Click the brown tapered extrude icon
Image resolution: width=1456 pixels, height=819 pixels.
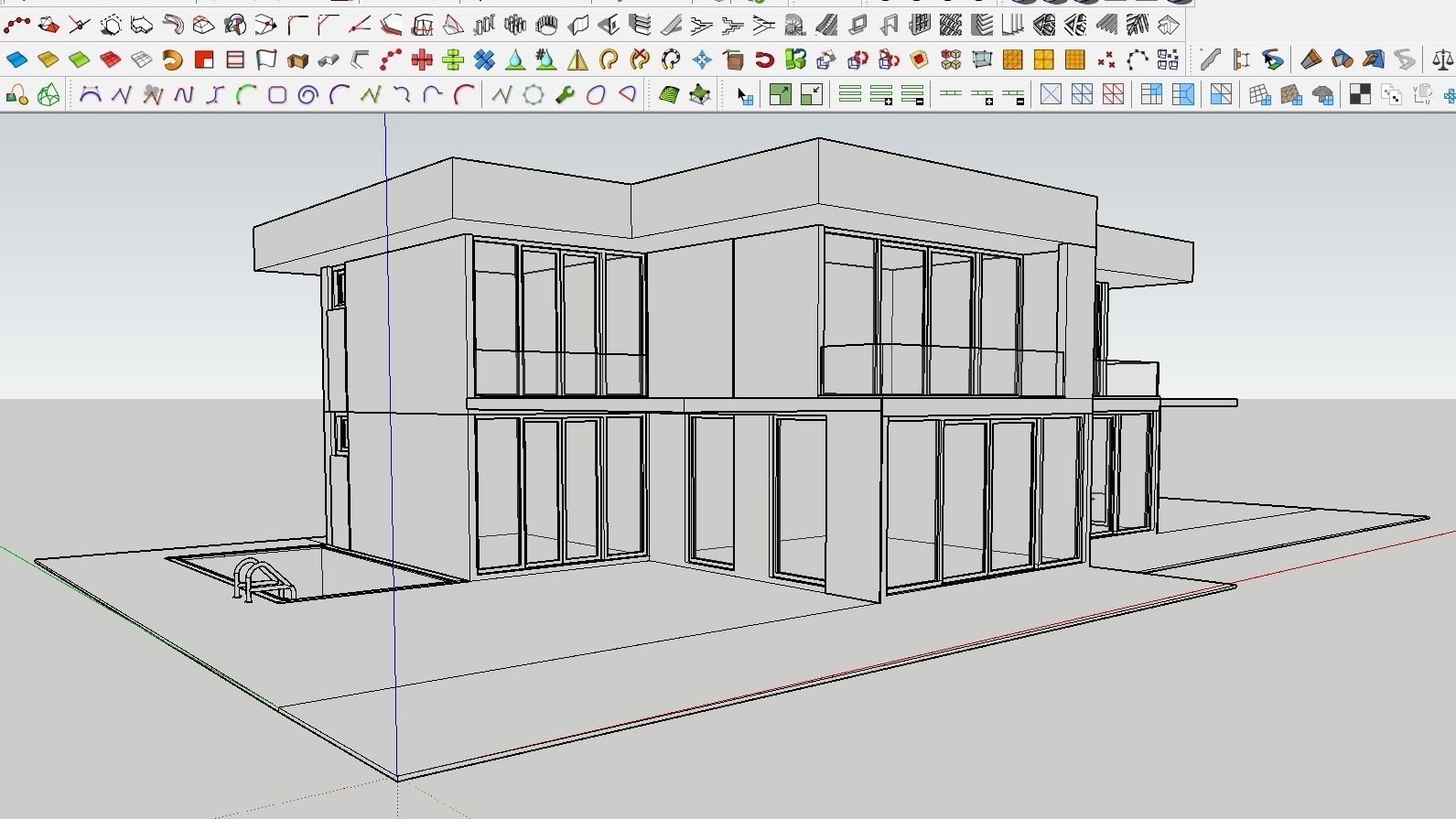coord(1311,60)
